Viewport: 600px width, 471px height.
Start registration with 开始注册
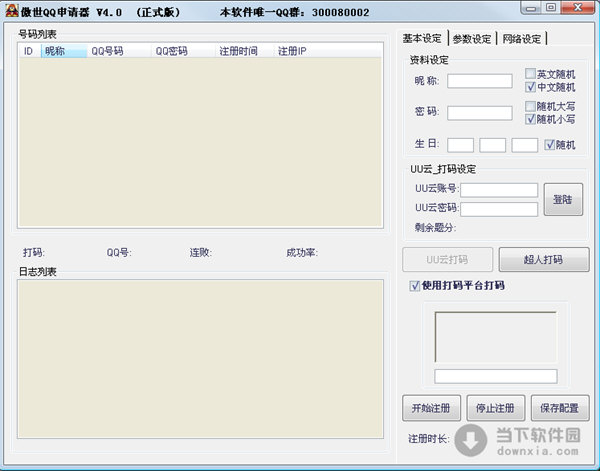coord(431,408)
